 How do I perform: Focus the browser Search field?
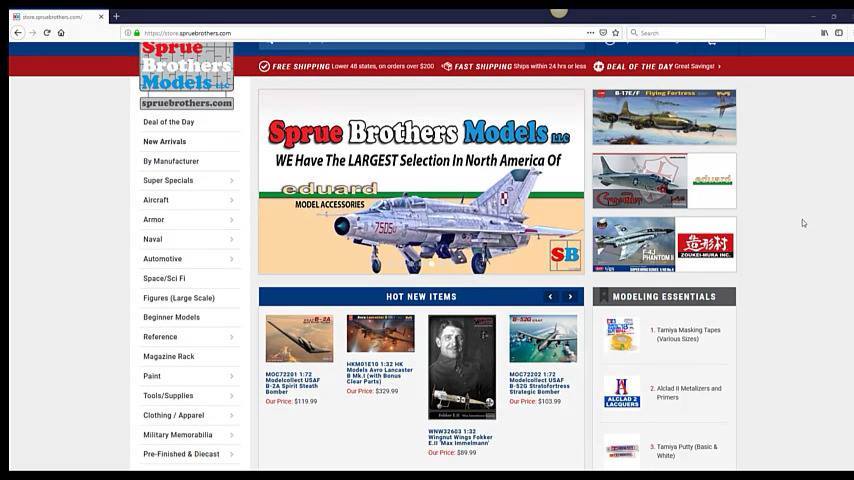(x=696, y=33)
